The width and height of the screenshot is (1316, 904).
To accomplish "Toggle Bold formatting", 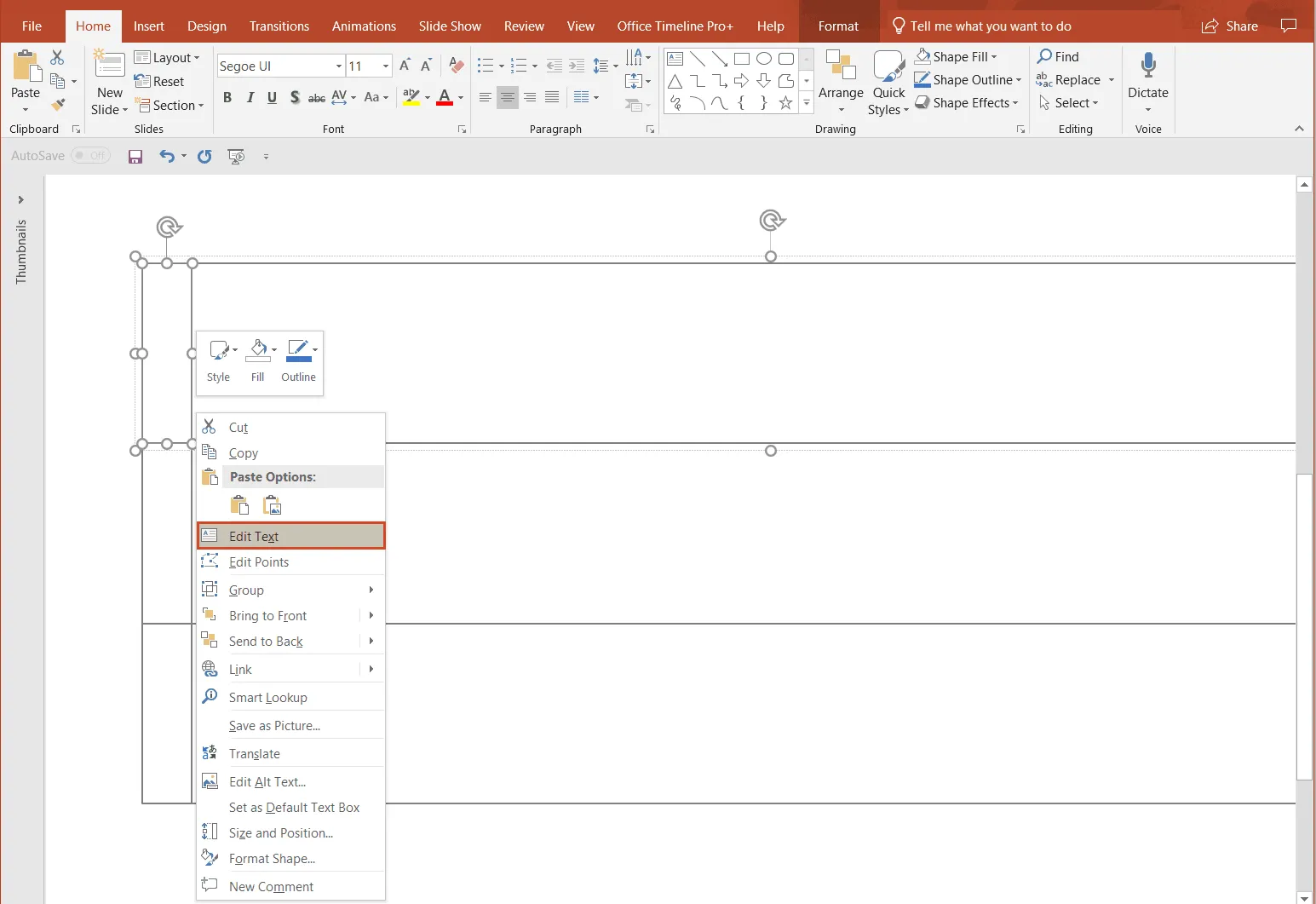I will pyautogui.click(x=227, y=98).
